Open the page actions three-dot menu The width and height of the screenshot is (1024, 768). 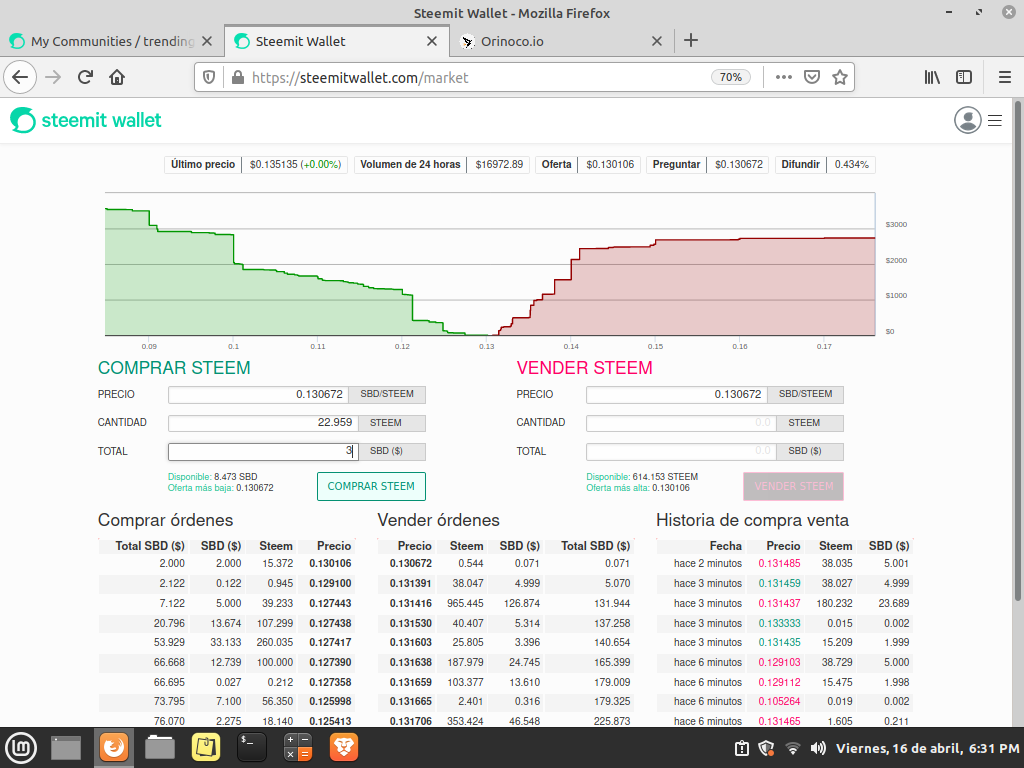point(784,77)
